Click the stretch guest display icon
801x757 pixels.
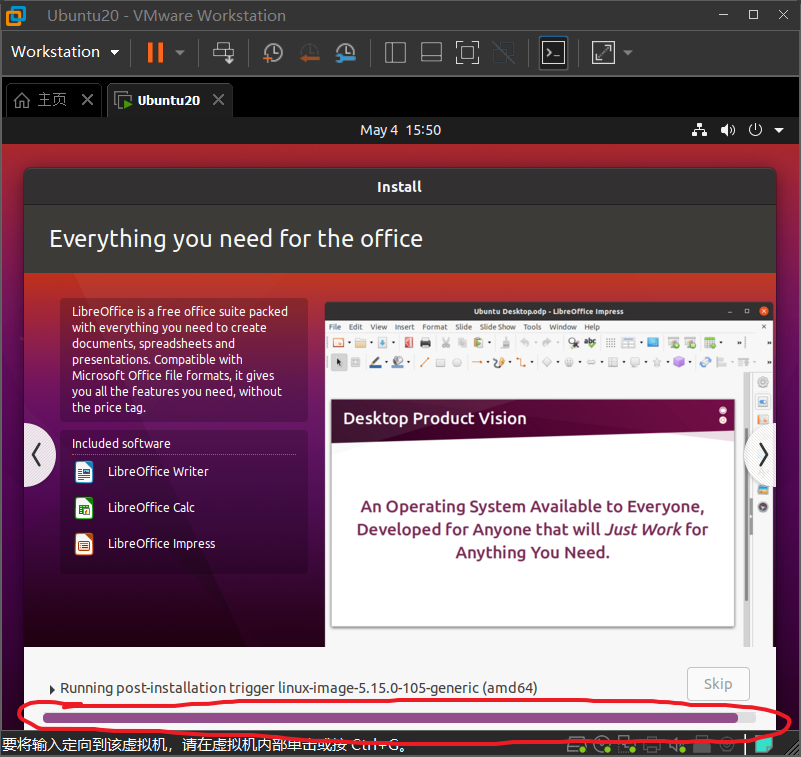pos(603,53)
